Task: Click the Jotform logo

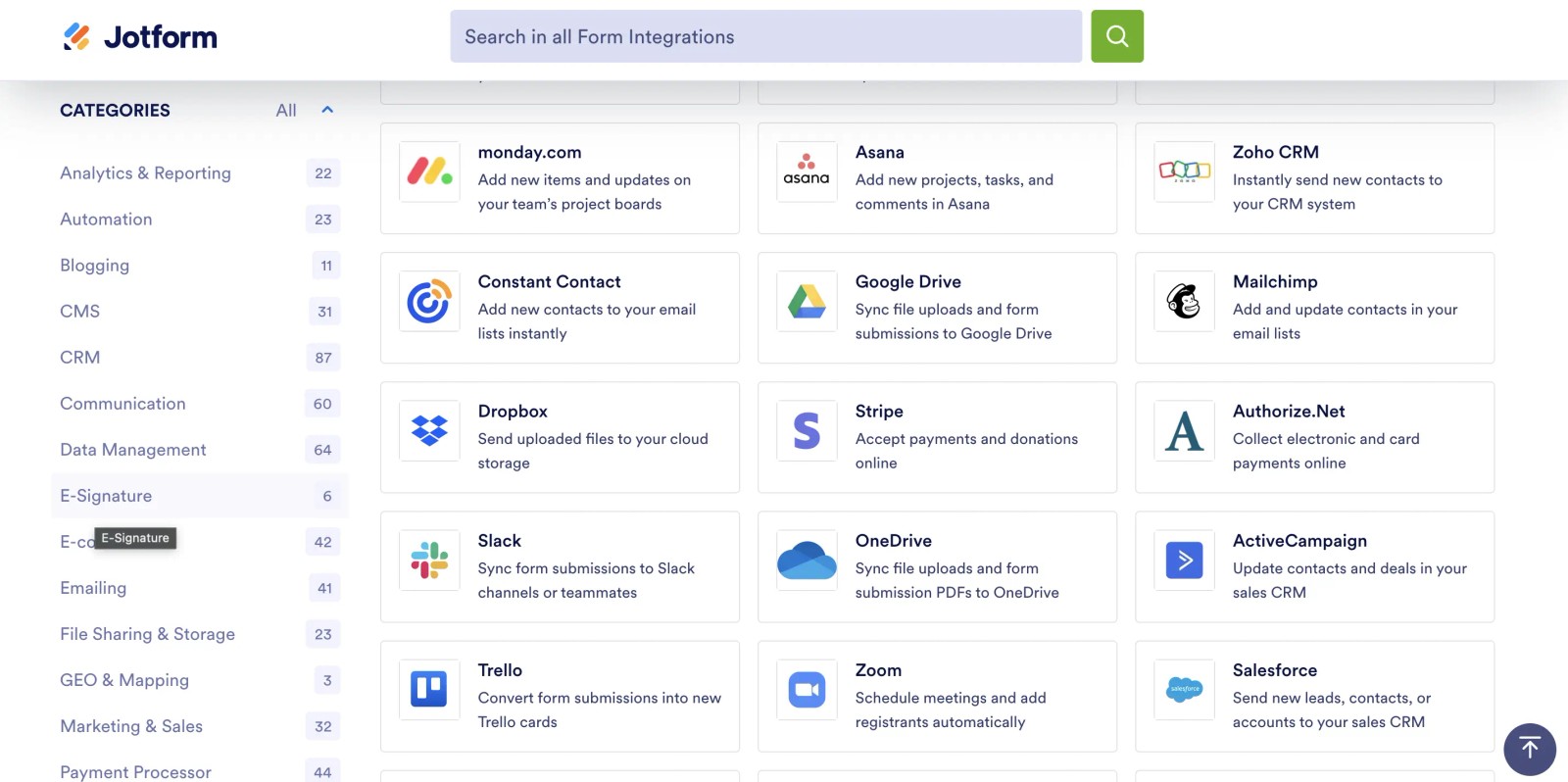Action: [139, 37]
